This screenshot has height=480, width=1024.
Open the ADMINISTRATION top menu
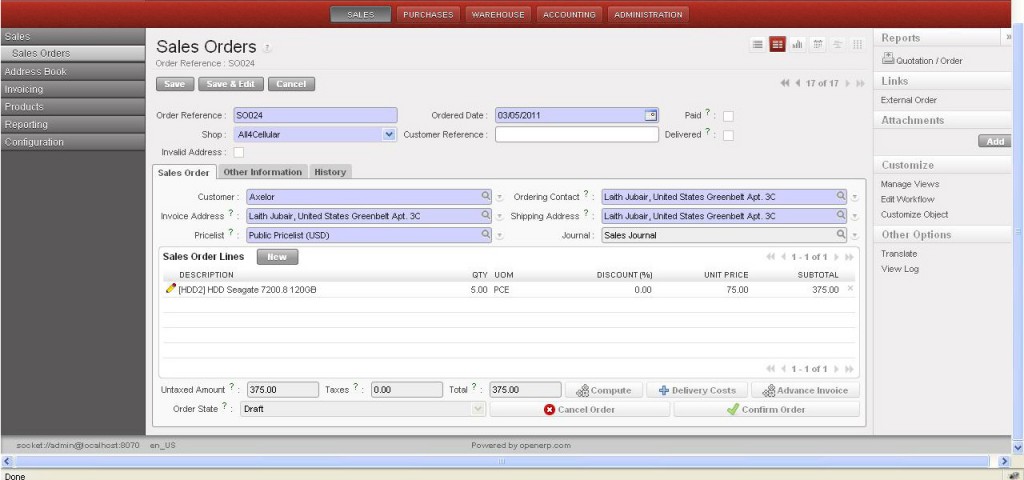pyautogui.click(x=648, y=14)
